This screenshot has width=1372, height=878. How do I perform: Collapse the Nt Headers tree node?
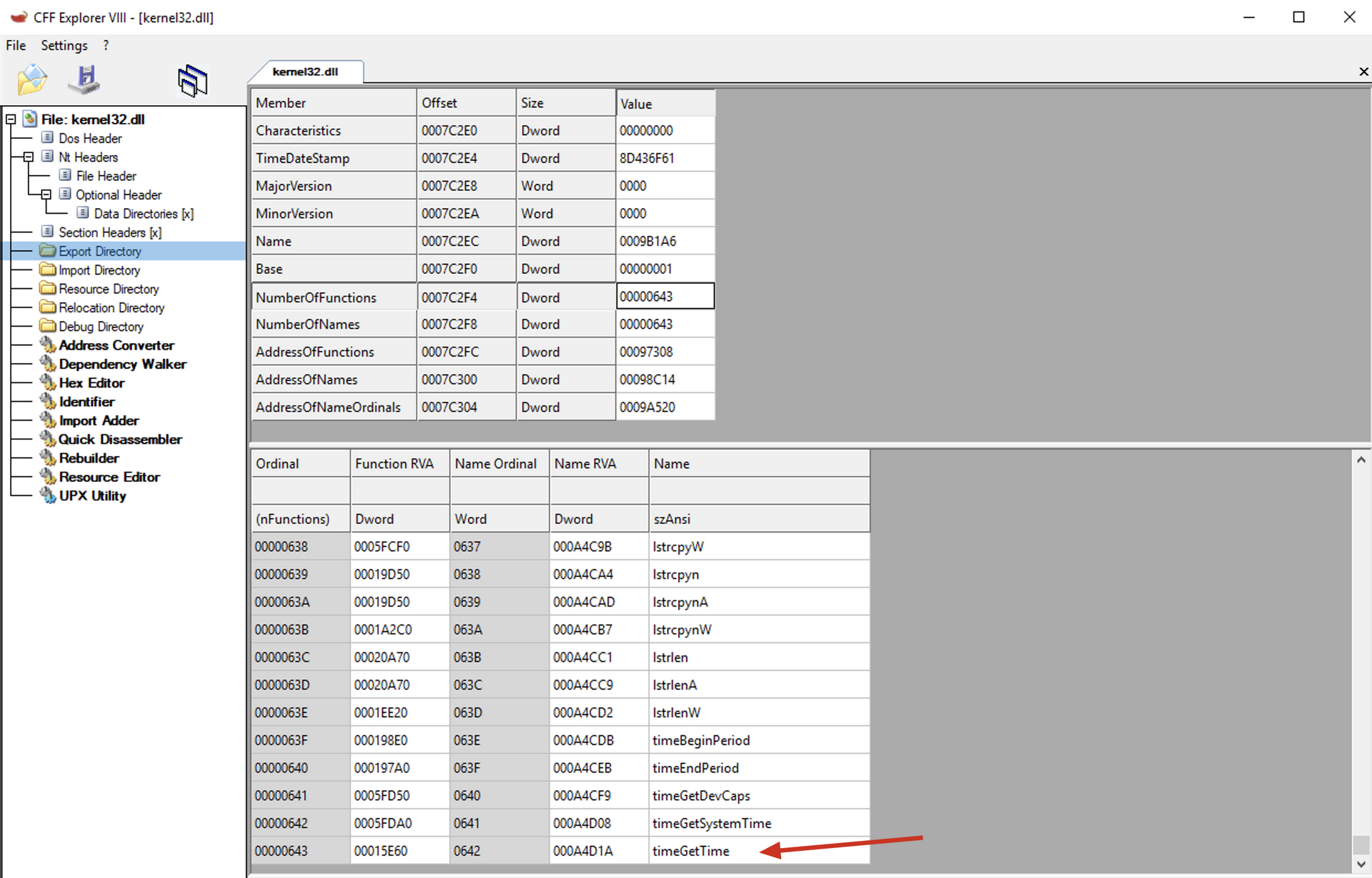[29, 157]
